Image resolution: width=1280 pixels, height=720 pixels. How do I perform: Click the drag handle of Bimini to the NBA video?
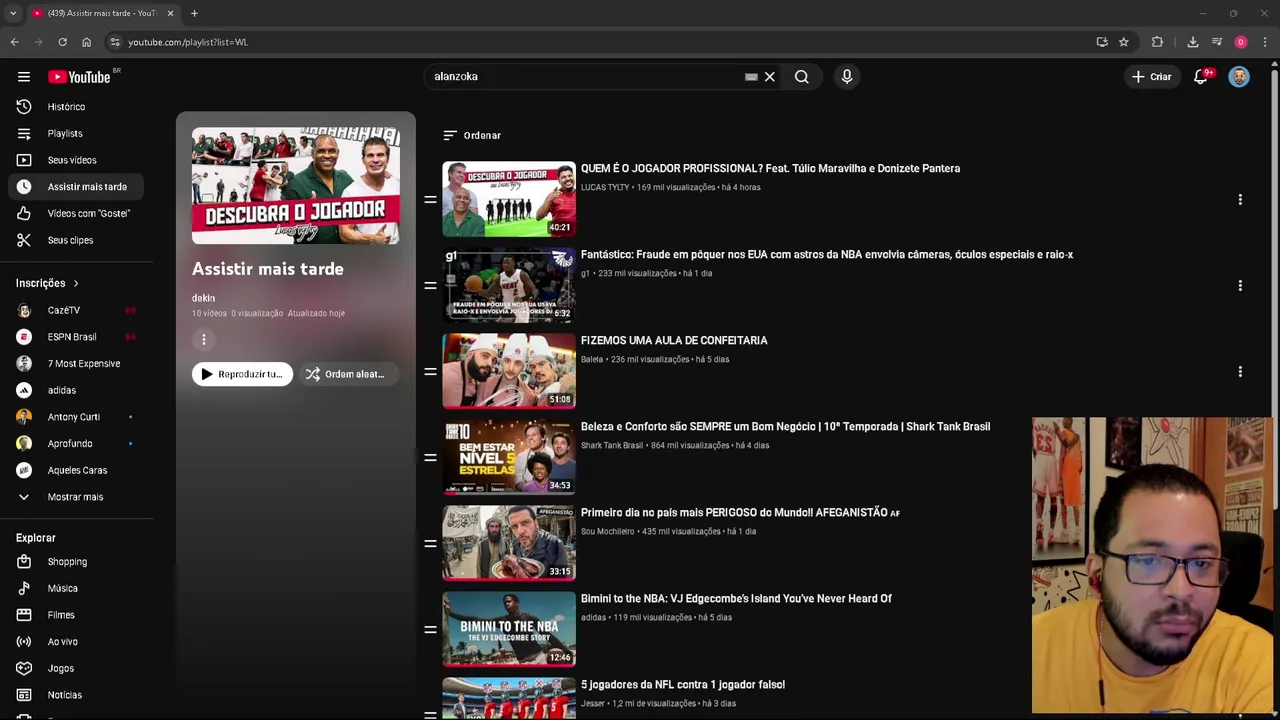(x=430, y=630)
